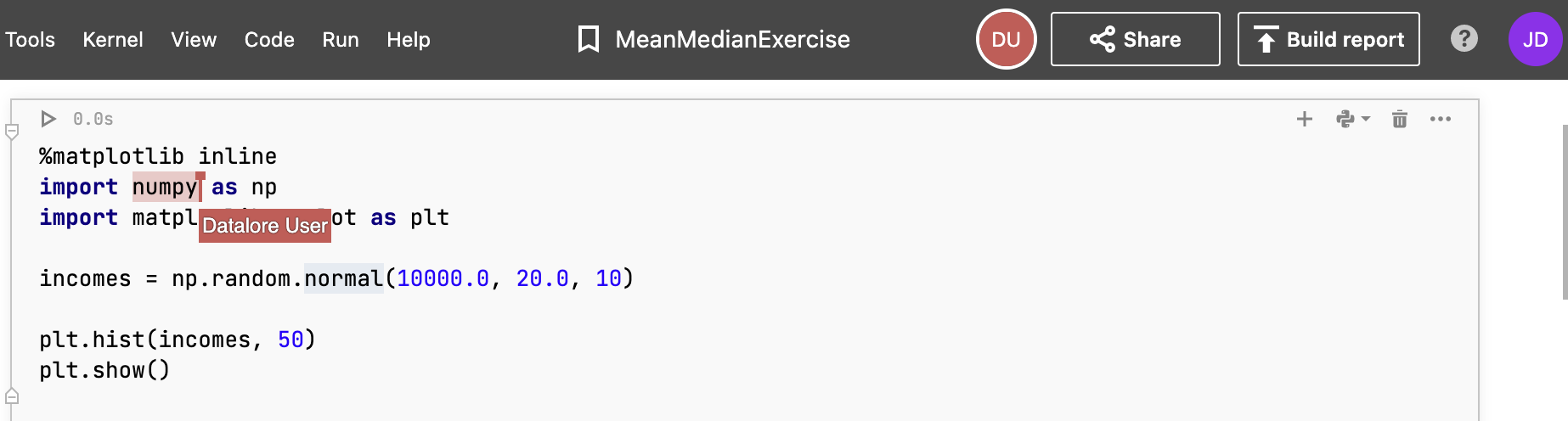The width and height of the screenshot is (1568, 421).
Task: Click the Build report button
Action: [x=1328, y=39]
